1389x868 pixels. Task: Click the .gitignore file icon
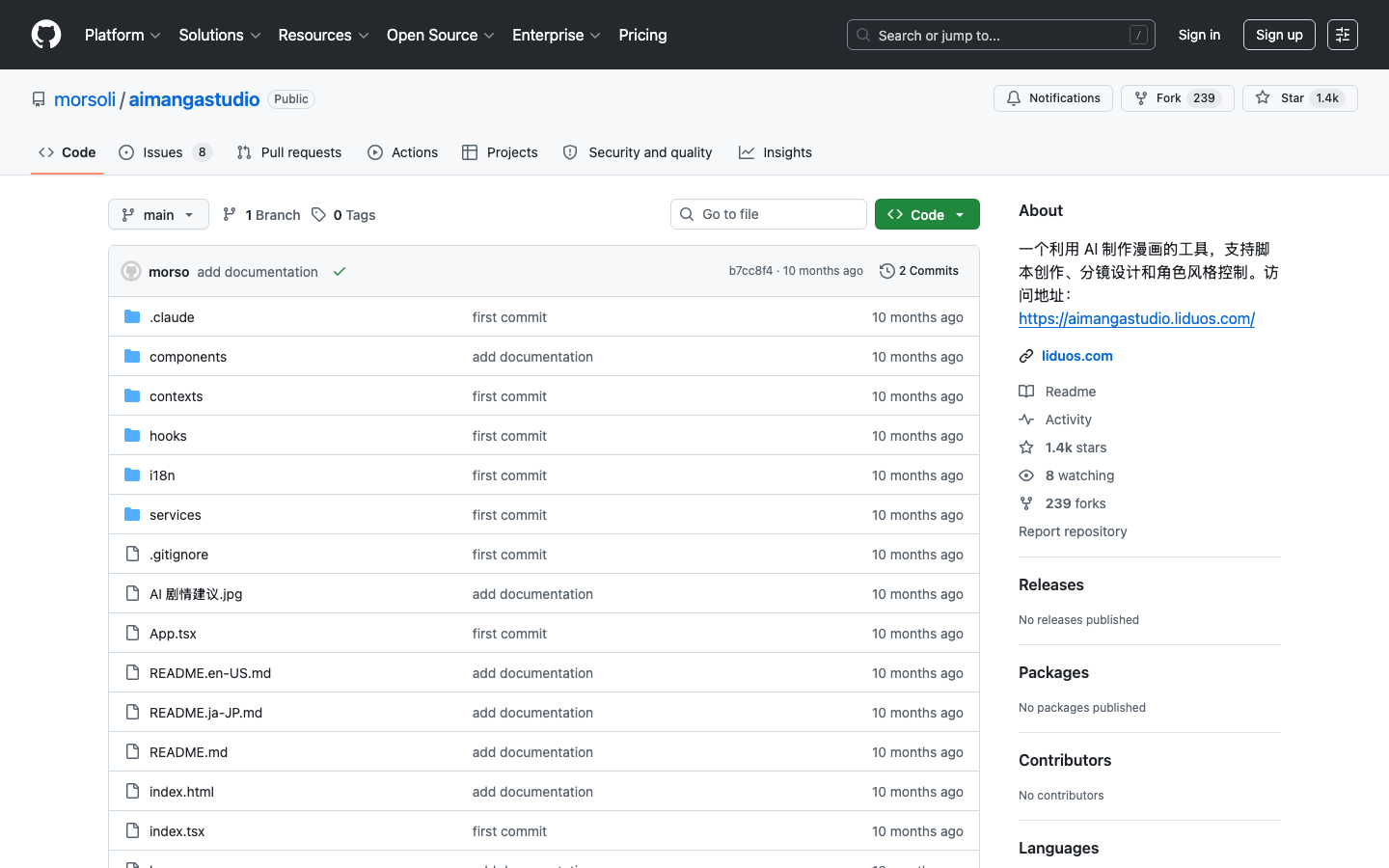click(132, 554)
